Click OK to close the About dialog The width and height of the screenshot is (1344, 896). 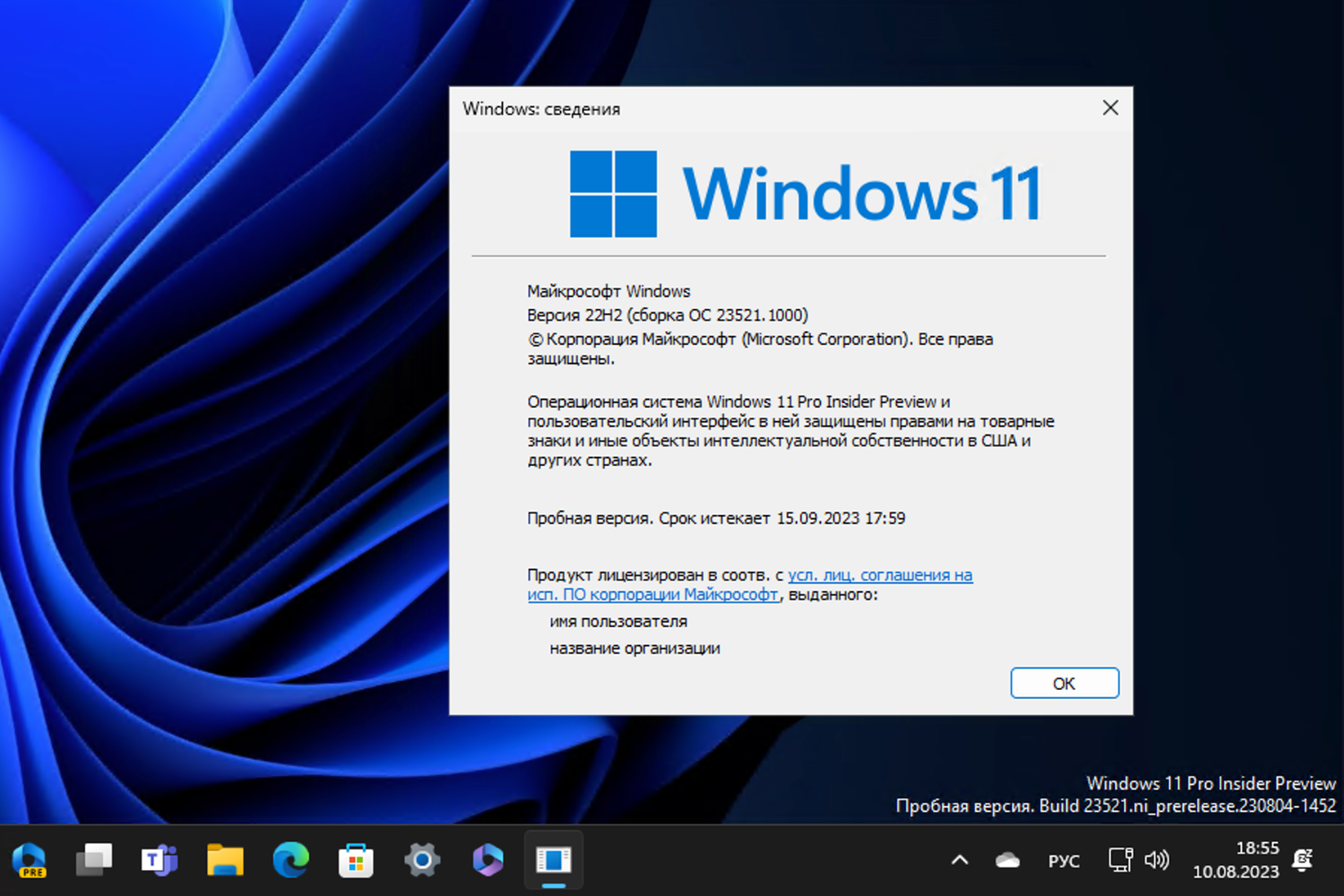pos(1064,683)
